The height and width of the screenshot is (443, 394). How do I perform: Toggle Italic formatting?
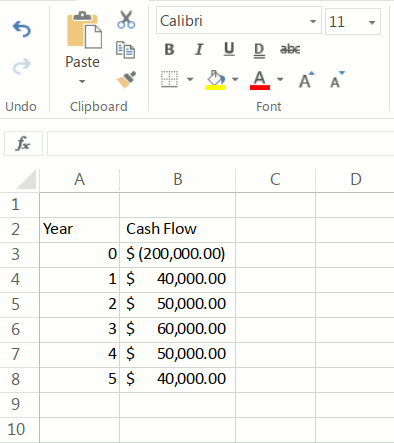(199, 50)
